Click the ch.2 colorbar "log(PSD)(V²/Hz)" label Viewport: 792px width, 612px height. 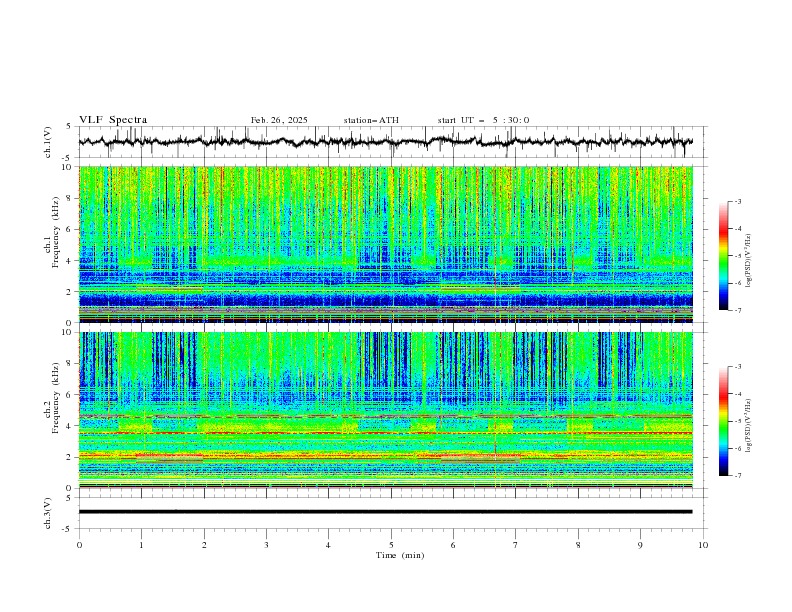click(x=749, y=425)
